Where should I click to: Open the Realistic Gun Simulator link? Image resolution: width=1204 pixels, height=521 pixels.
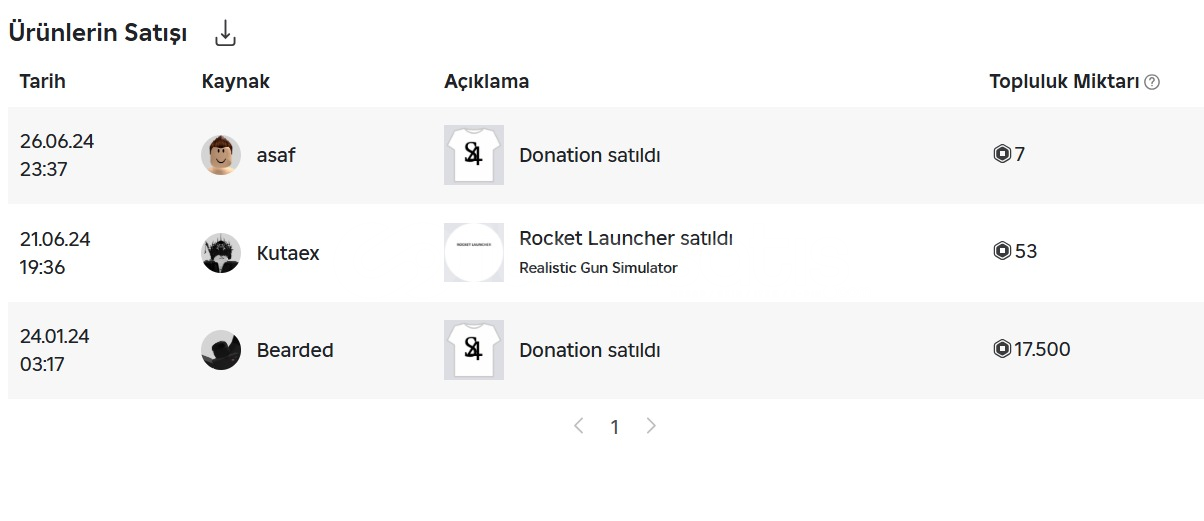tap(598, 267)
